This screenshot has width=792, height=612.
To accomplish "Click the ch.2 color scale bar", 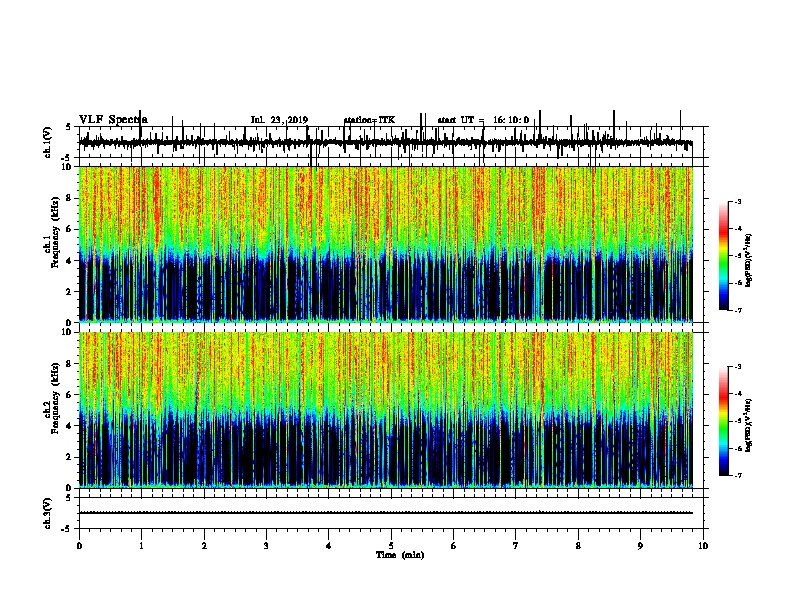I will (724, 421).
